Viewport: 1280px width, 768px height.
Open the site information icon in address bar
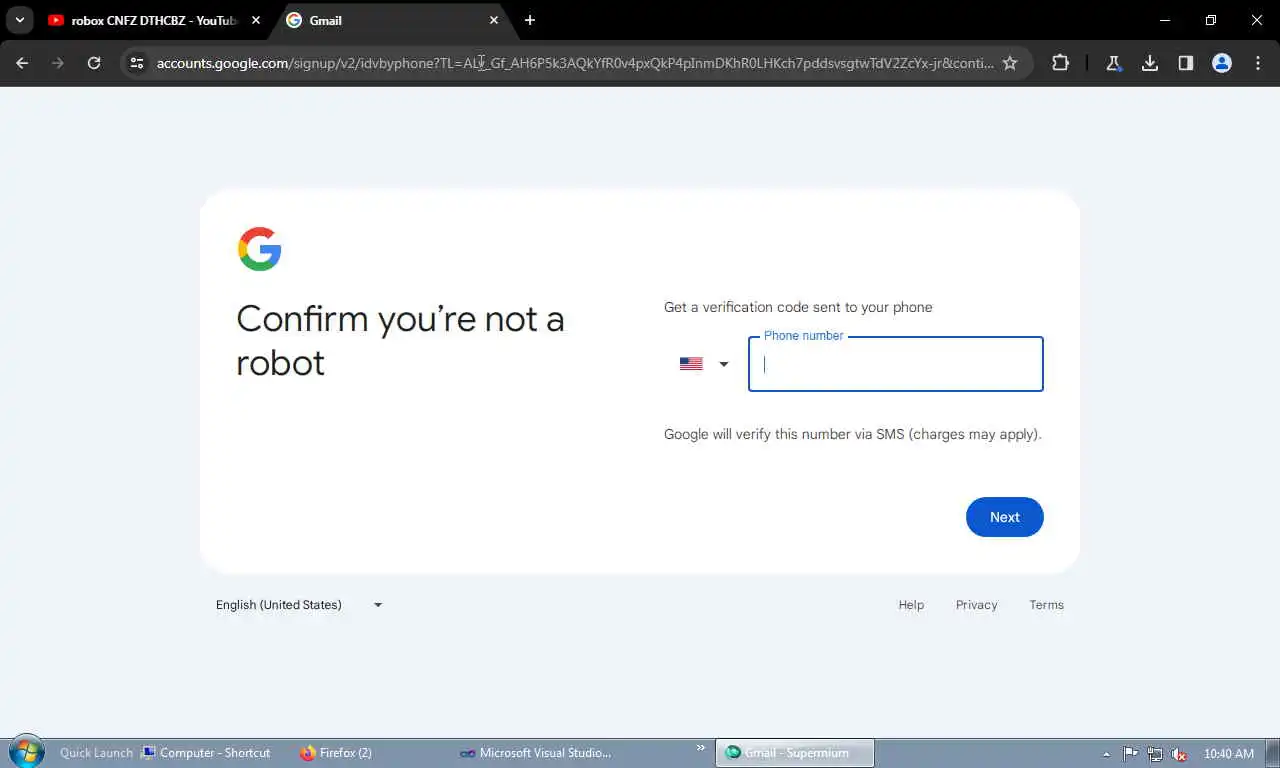(x=138, y=63)
